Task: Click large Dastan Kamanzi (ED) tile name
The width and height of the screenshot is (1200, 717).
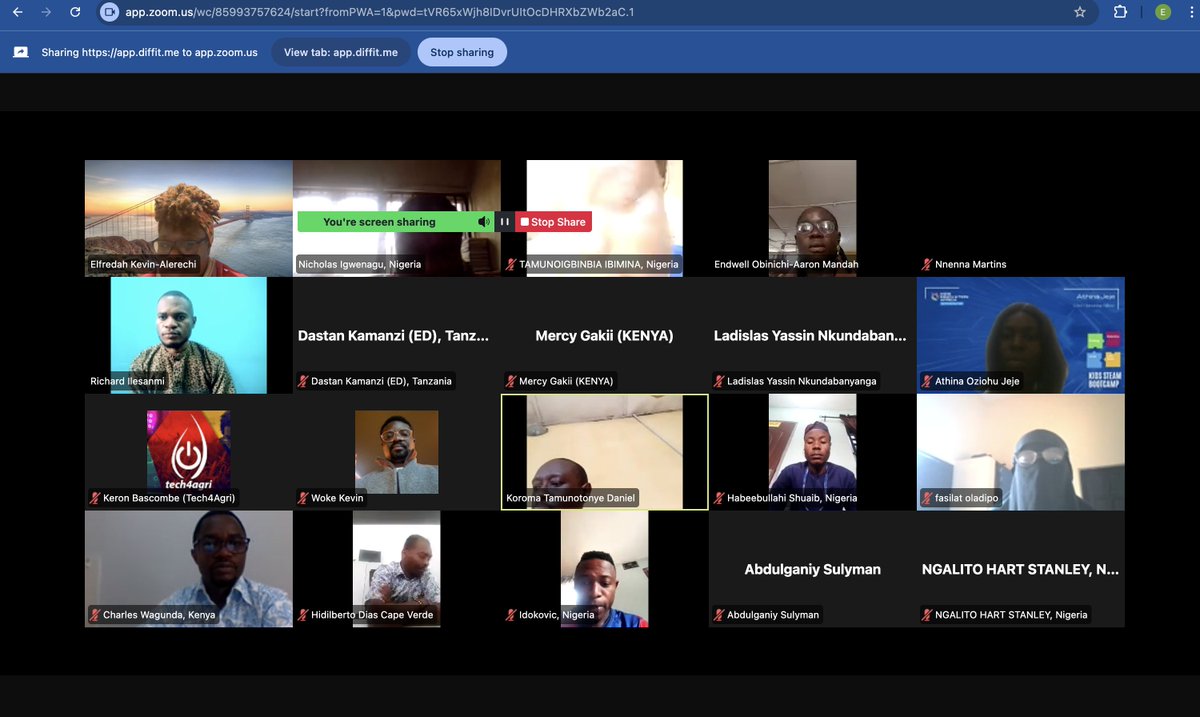Action: click(x=394, y=336)
